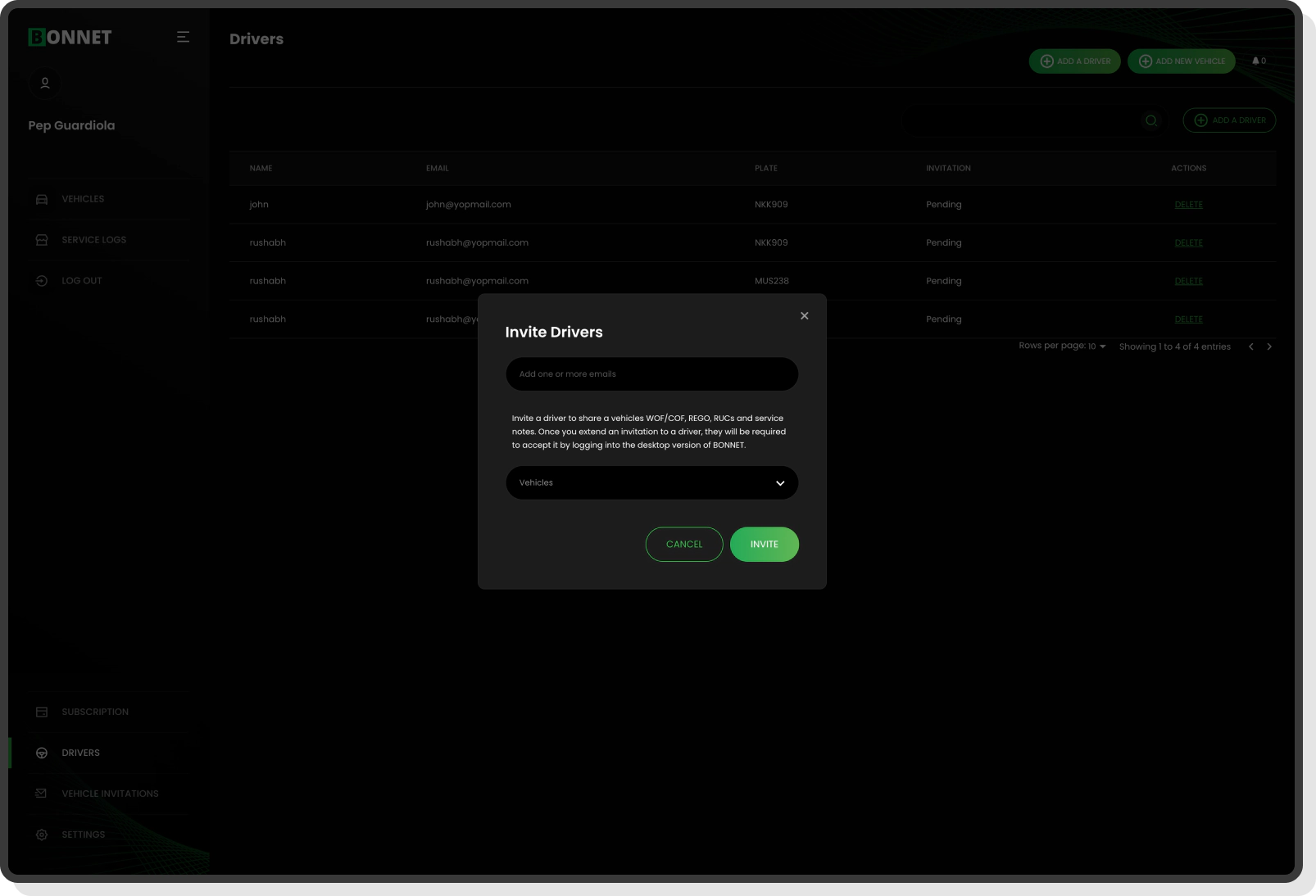Open the Vehicles car icon in sidebar

click(x=42, y=198)
